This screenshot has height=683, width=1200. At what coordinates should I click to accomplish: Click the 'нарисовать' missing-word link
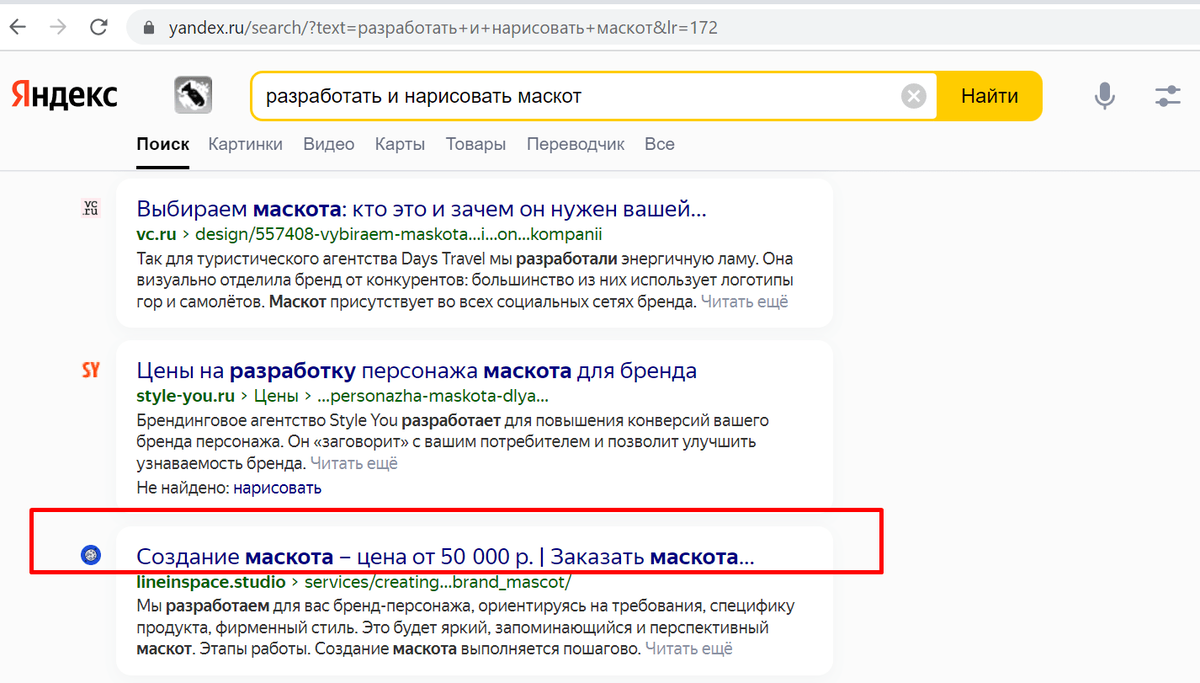click(x=279, y=488)
